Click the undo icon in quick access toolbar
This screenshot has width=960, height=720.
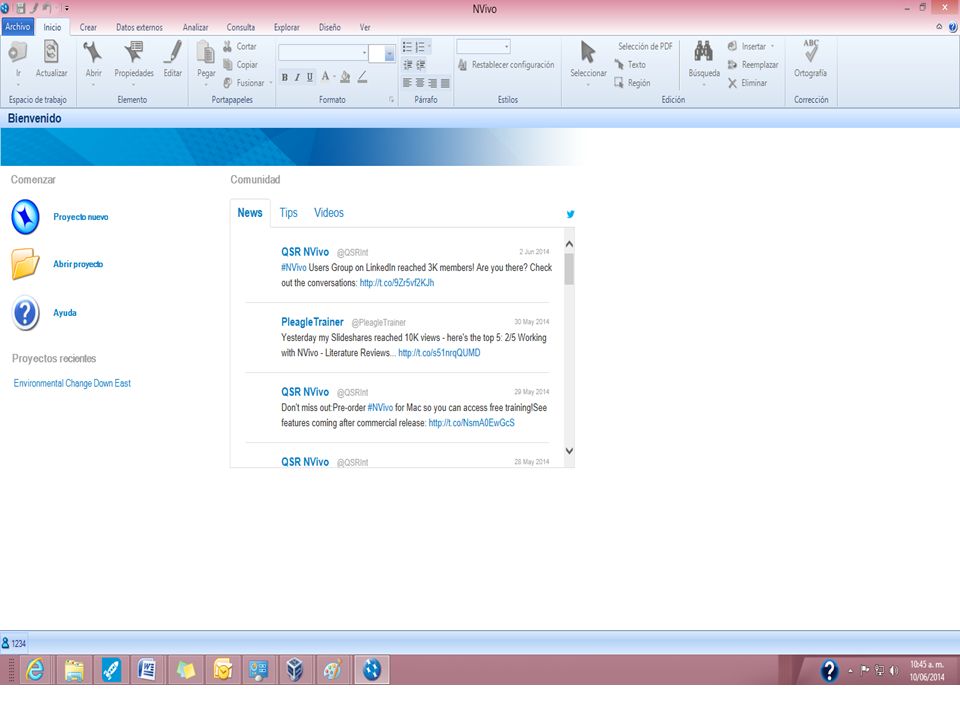[x=47, y=9]
